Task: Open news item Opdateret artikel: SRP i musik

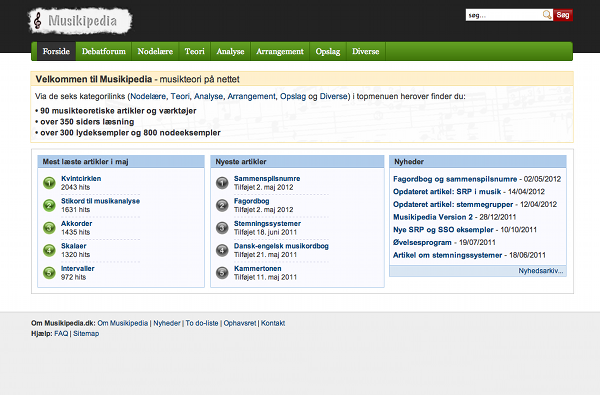Action: [x=447, y=192]
